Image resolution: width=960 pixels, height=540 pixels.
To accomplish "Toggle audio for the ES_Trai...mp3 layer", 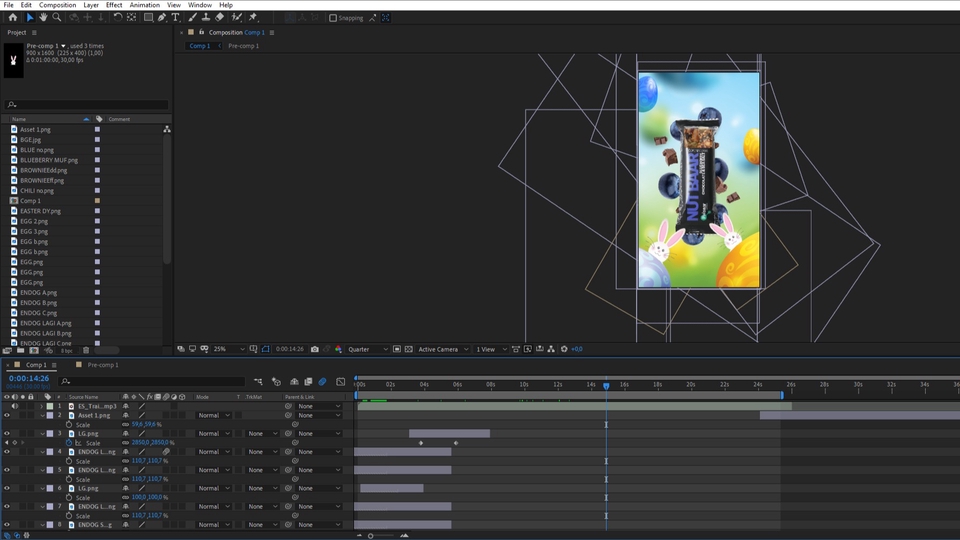I will click(x=15, y=406).
